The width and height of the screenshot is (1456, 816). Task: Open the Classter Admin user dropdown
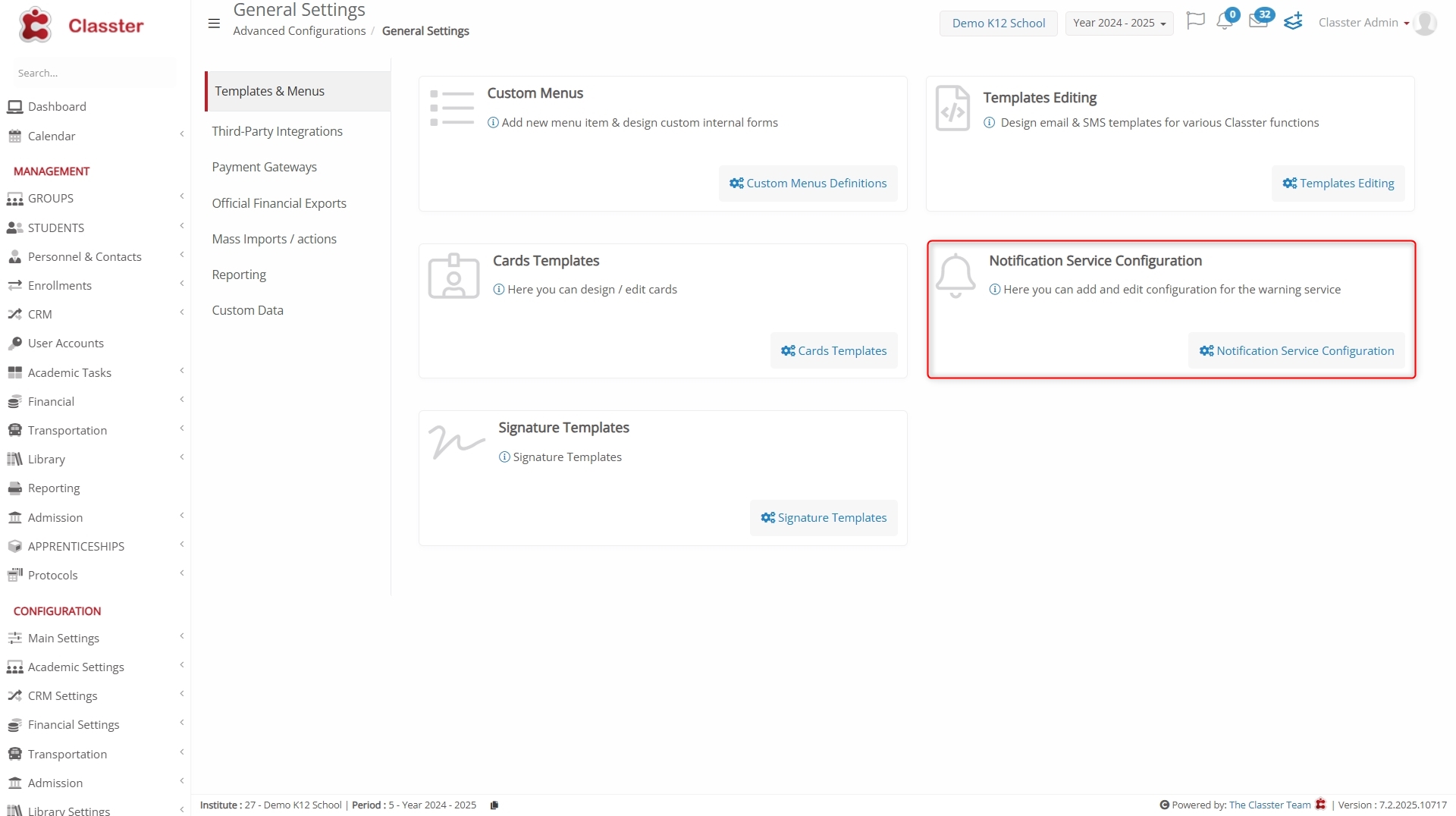point(1363,23)
